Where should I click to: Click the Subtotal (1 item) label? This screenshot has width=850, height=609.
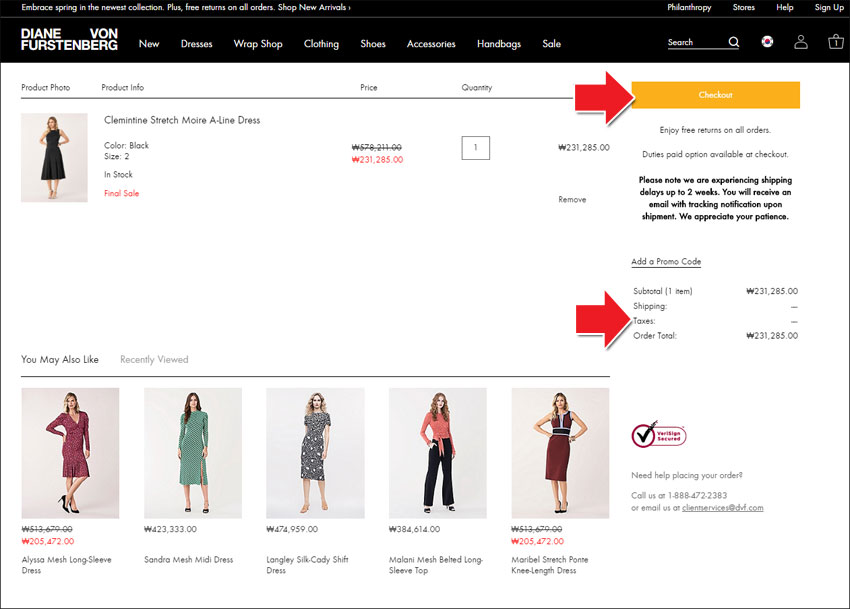(662, 291)
